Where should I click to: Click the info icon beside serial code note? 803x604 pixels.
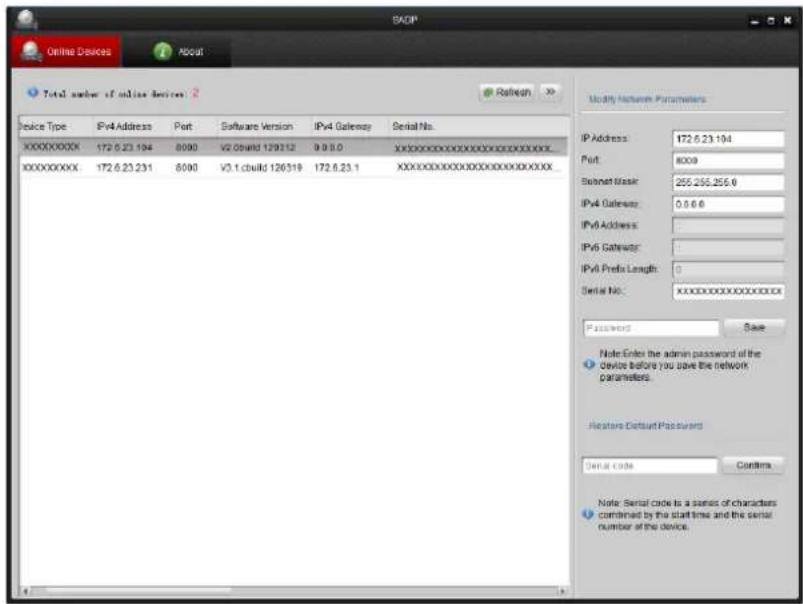pyautogui.click(x=588, y=514)
